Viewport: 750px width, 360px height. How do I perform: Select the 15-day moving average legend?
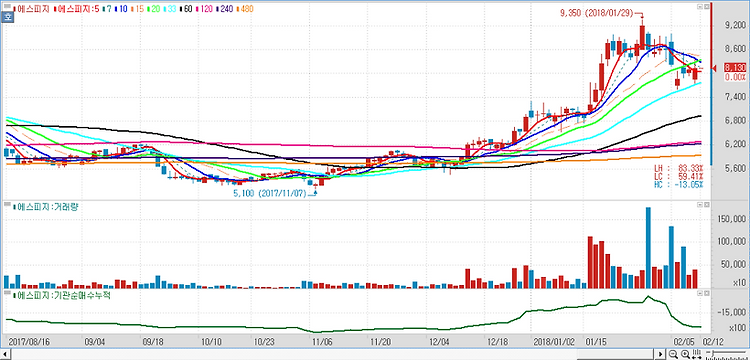click(x=137, y=9)
